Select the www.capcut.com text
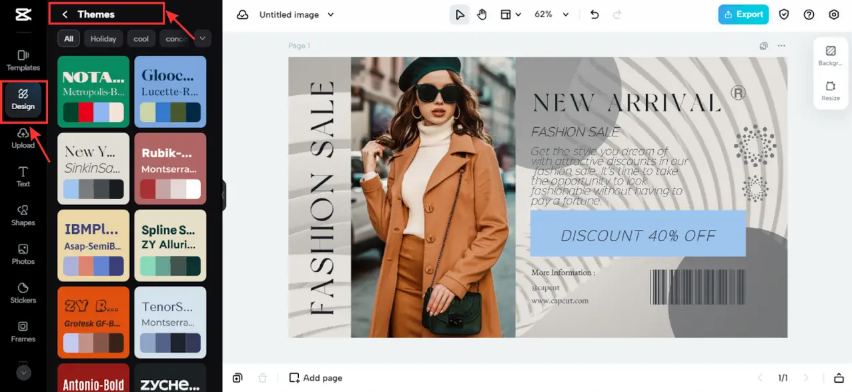Screen dimensions: 852x392 560,300
